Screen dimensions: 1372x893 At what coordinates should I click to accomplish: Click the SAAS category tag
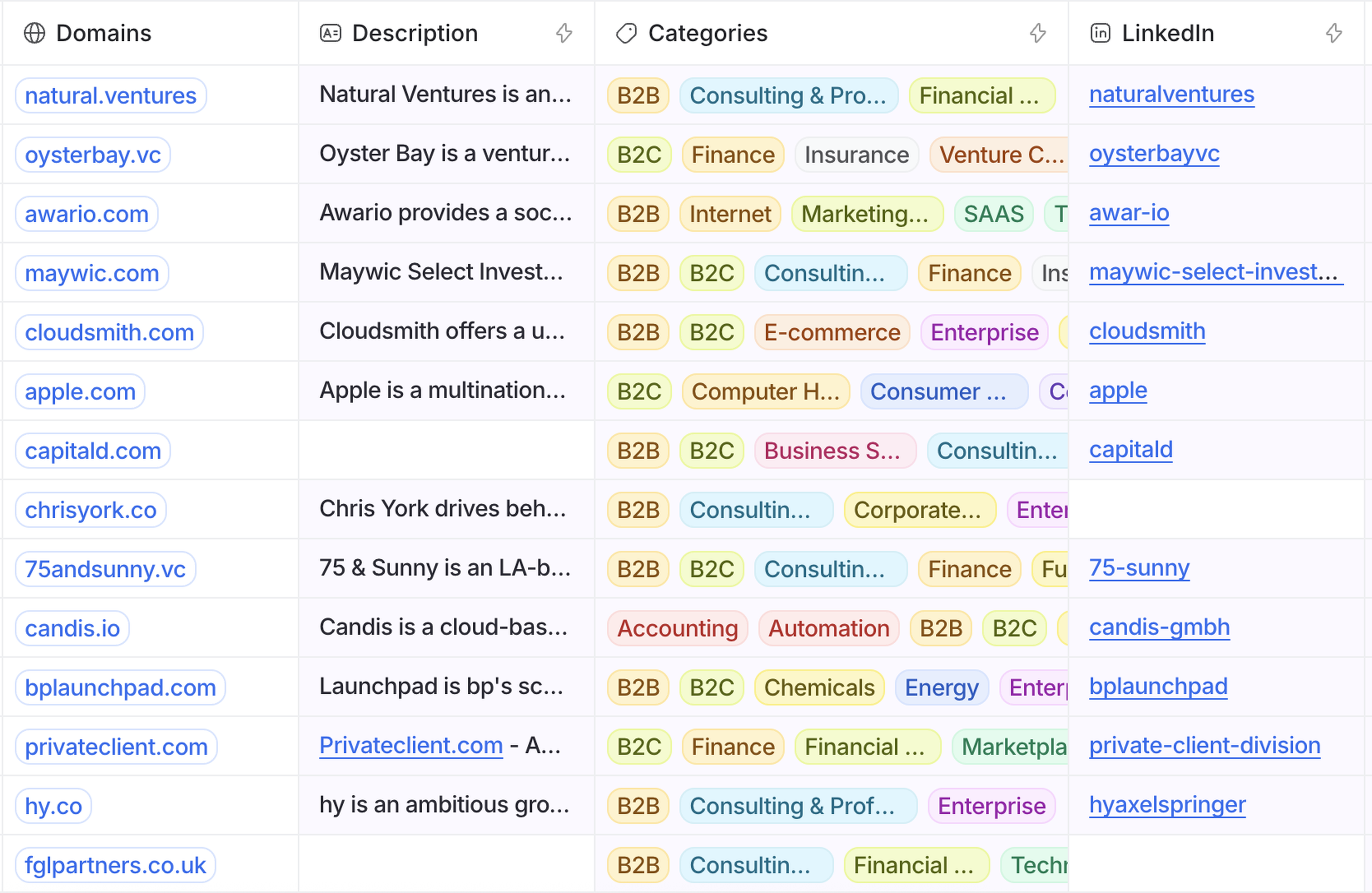point(993,214)
